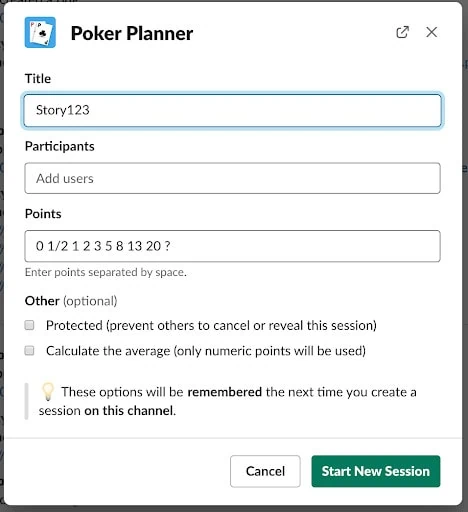Click the 'Enter points separated by space' hint
This screenshot has width=468, height=512.
click(x=106, y=272)
